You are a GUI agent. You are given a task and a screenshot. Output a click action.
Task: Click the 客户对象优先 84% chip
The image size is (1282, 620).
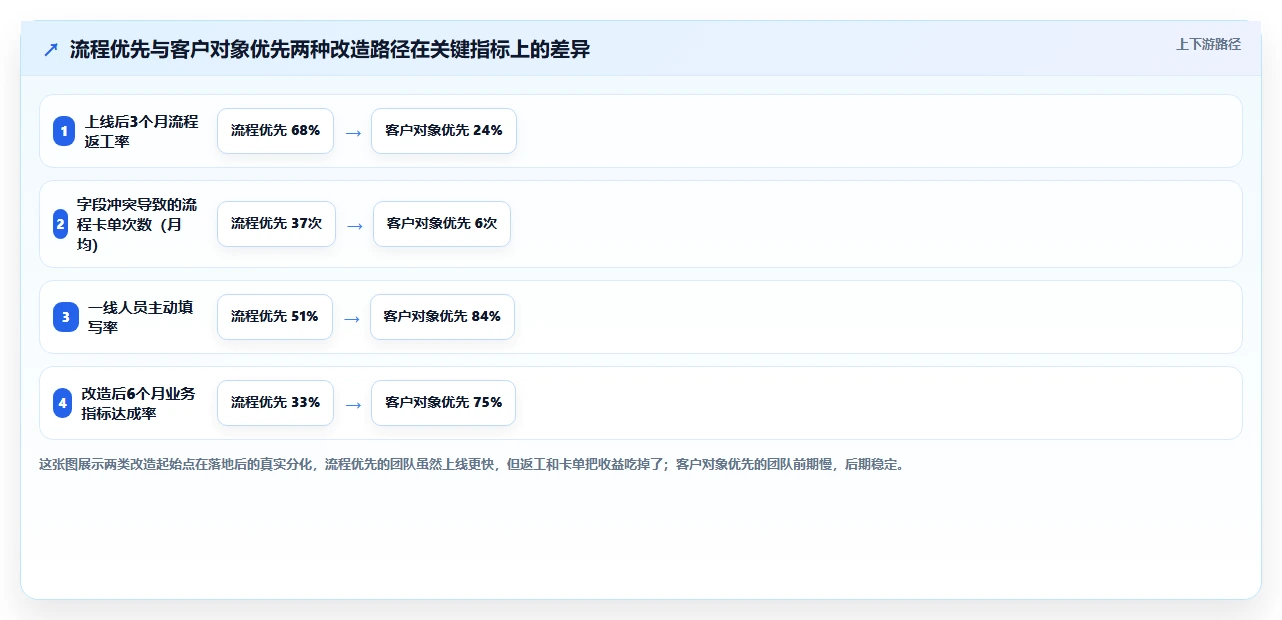[x=442, y=317]
